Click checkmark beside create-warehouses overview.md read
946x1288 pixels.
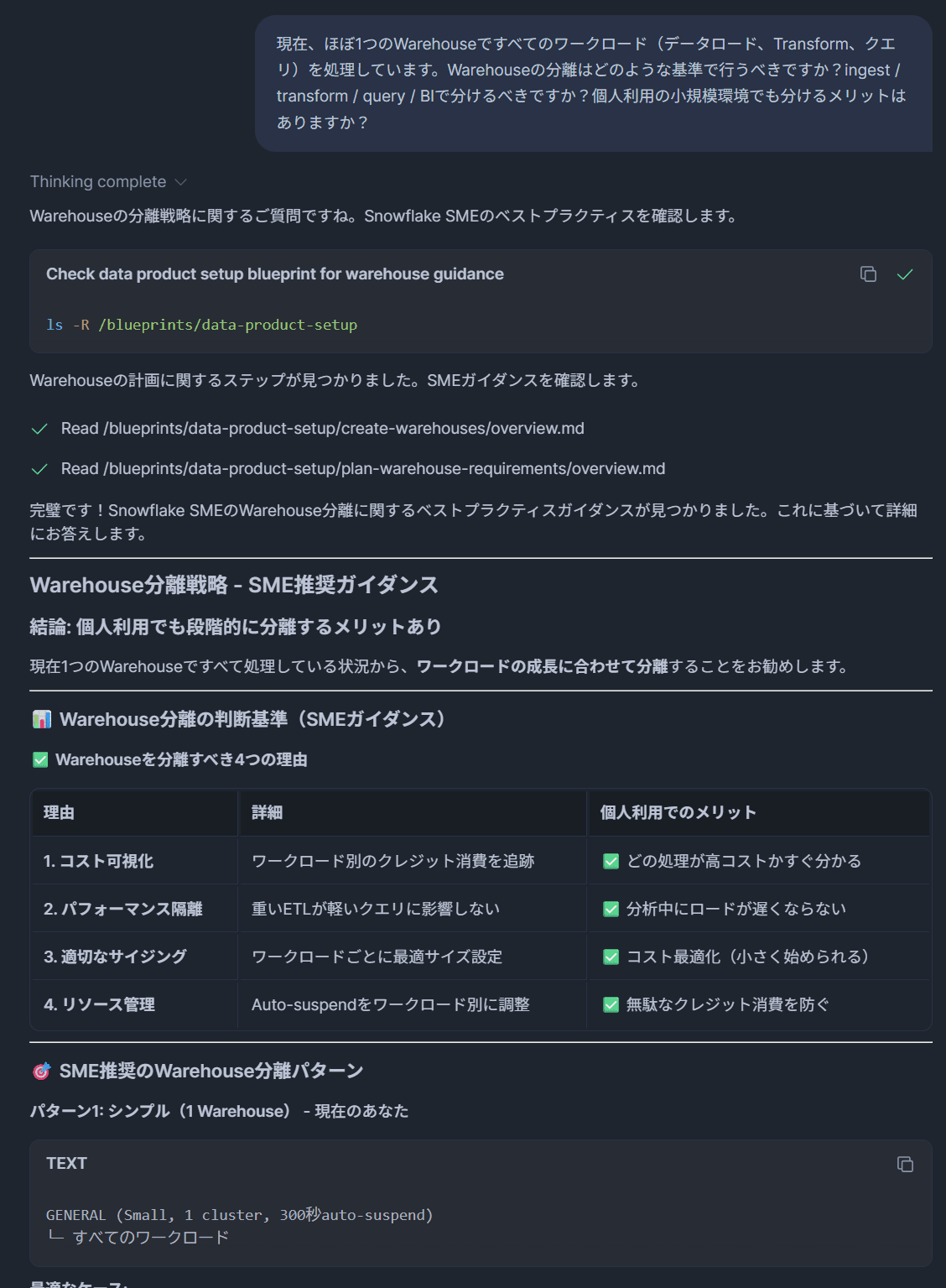coord(39,429)
